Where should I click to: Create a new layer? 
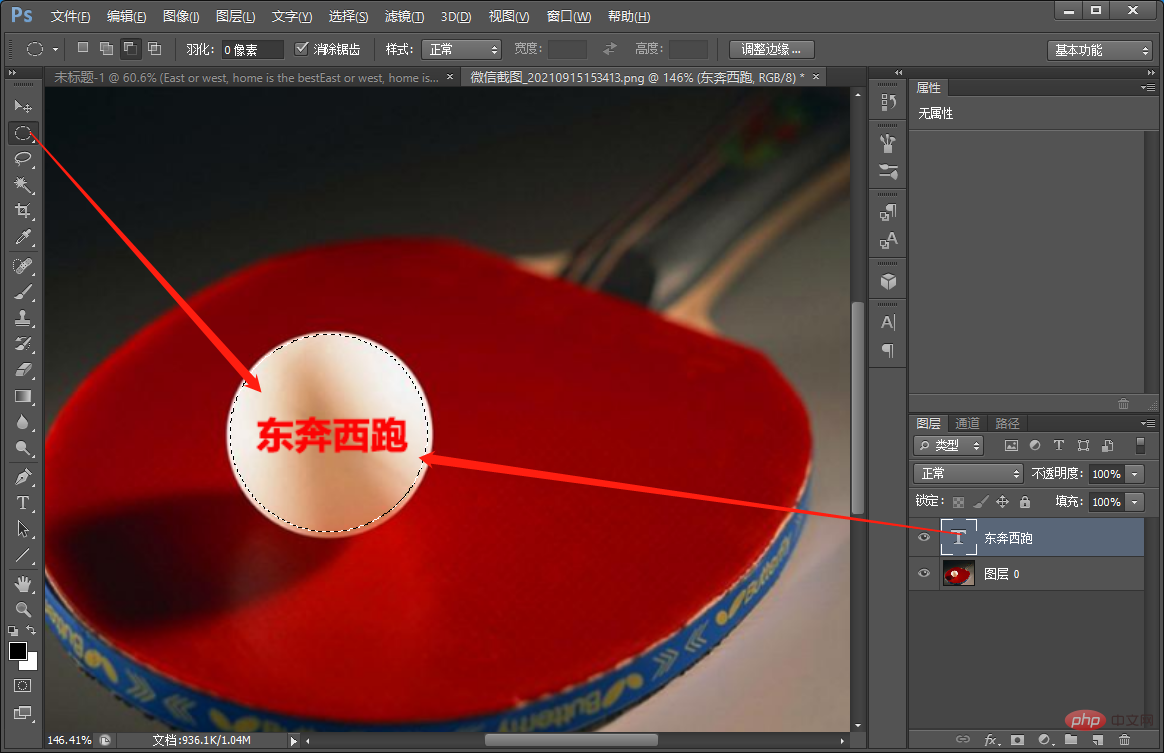point(1097,740)
